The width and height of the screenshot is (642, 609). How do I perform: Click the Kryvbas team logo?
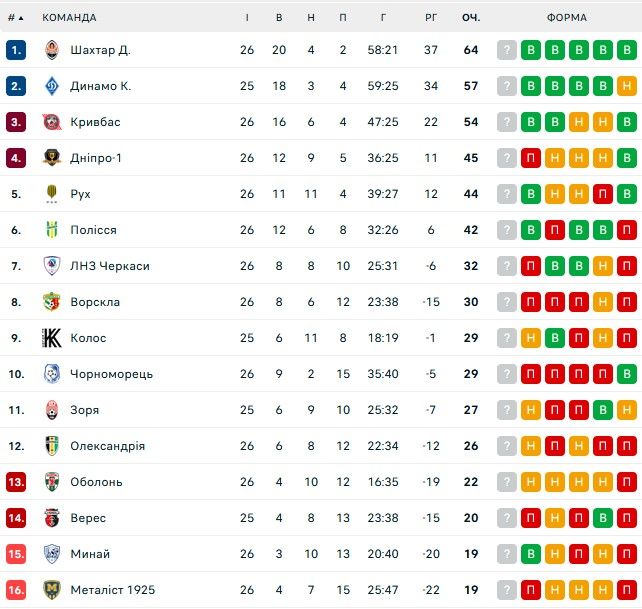click(x=52, y=122)
